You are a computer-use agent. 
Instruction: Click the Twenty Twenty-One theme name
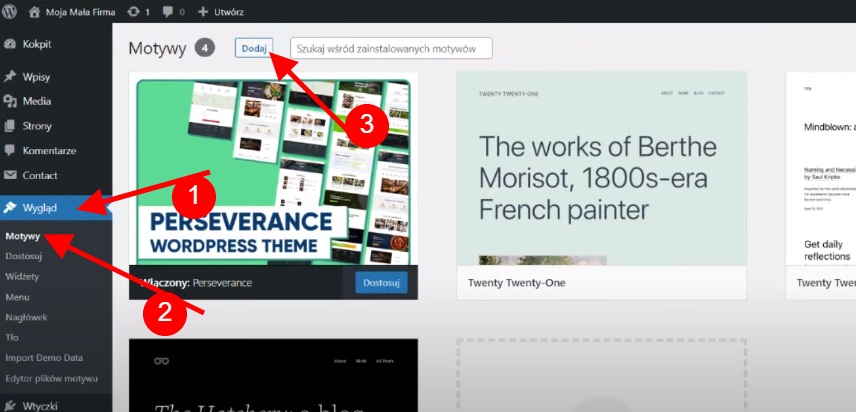click(x=516, y=283)
